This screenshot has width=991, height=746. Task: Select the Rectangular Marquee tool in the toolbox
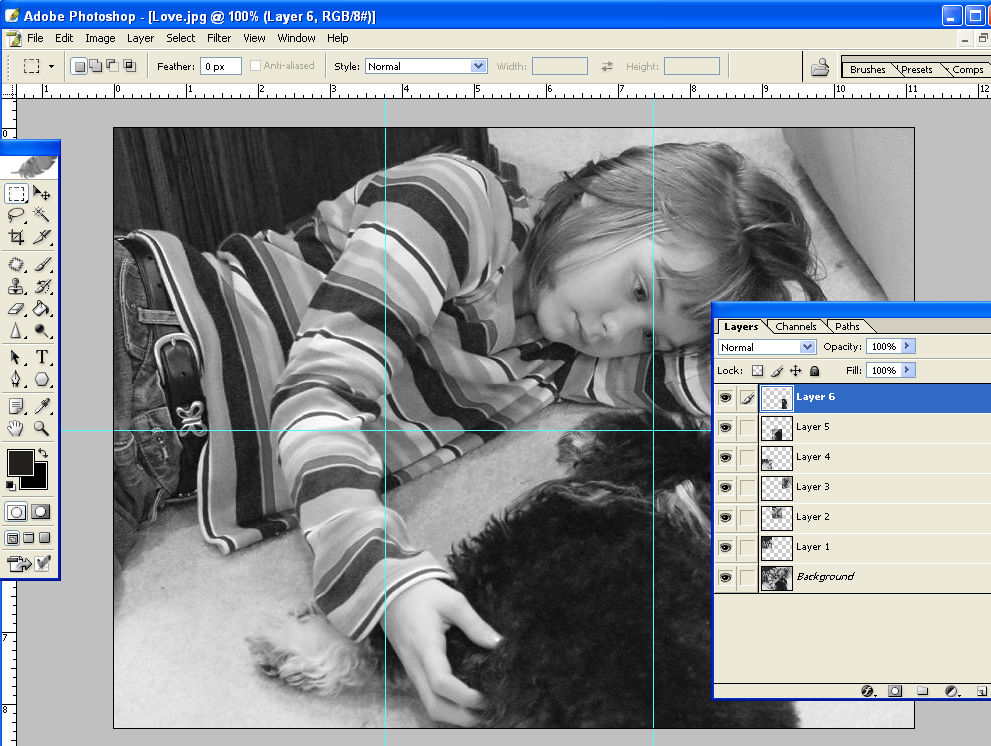click(x=16, y=193)
